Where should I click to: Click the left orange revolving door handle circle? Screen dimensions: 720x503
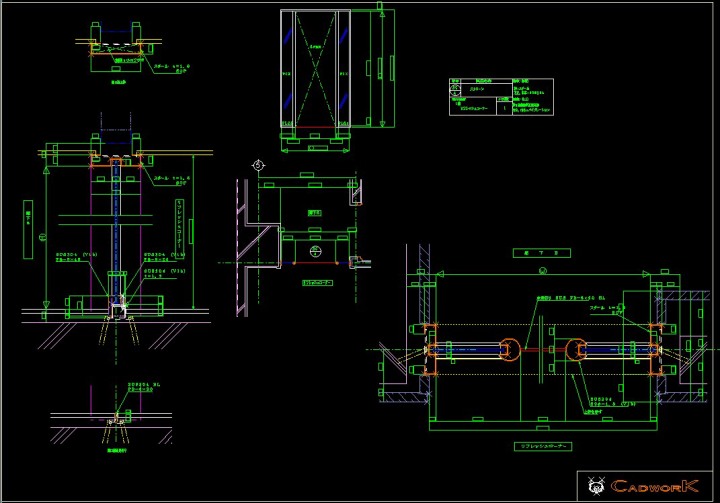[509, 349]
